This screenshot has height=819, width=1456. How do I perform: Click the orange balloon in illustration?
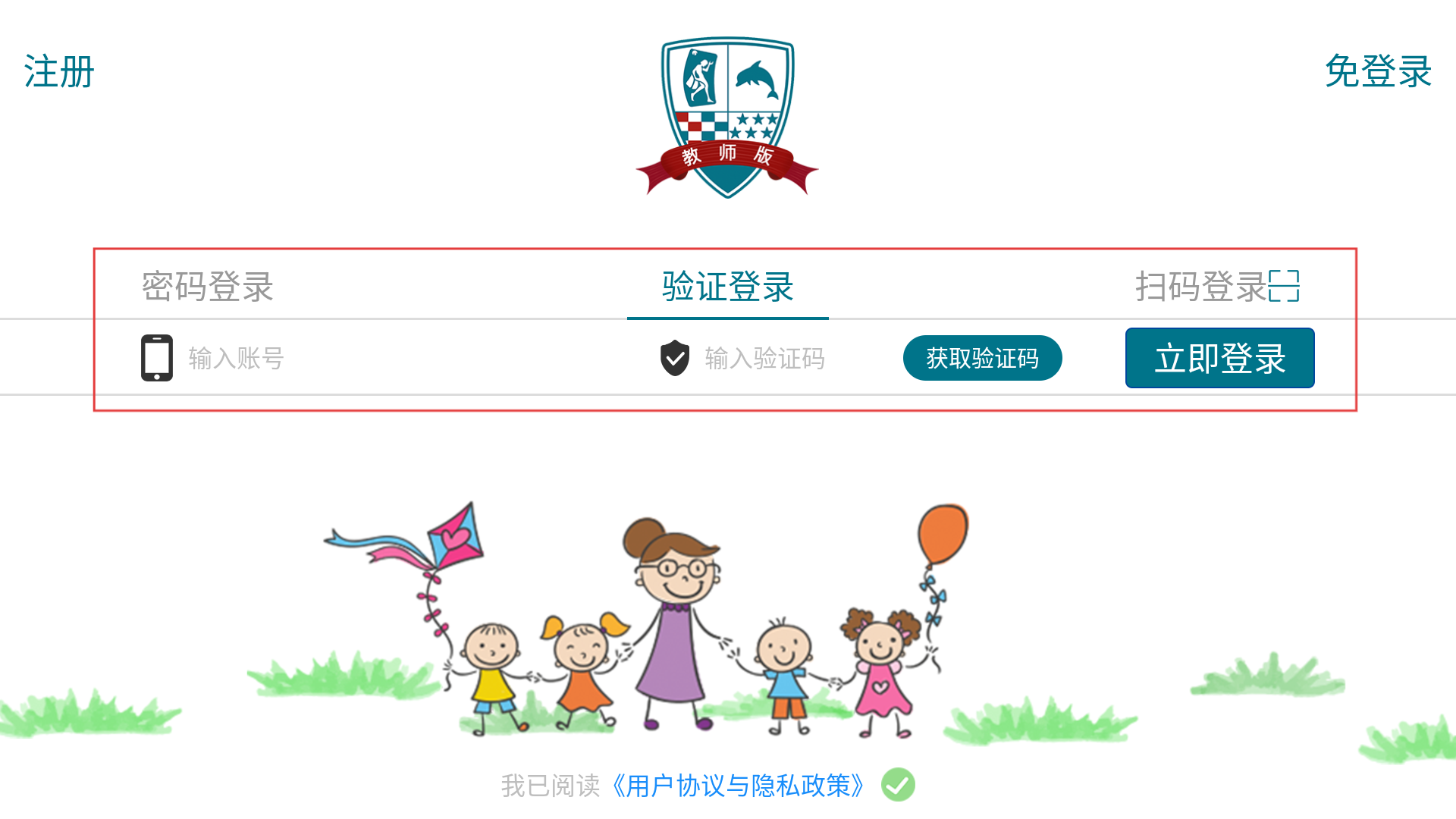(943, 535)
